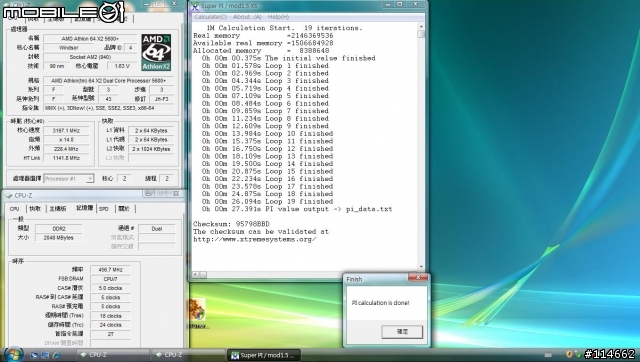Click the keyboard language bar tray icon
This screenshot has width=640, height=362.
tap(548, 355)
